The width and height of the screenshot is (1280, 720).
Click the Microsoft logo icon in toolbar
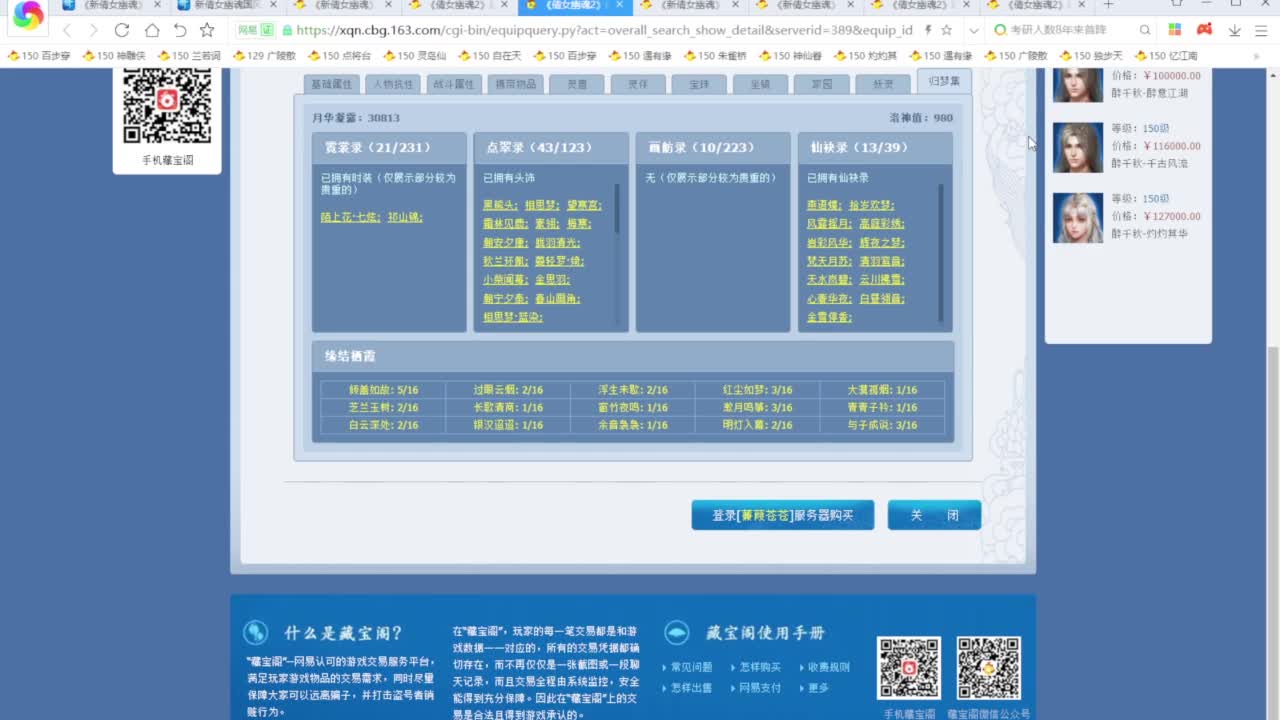1175,30
